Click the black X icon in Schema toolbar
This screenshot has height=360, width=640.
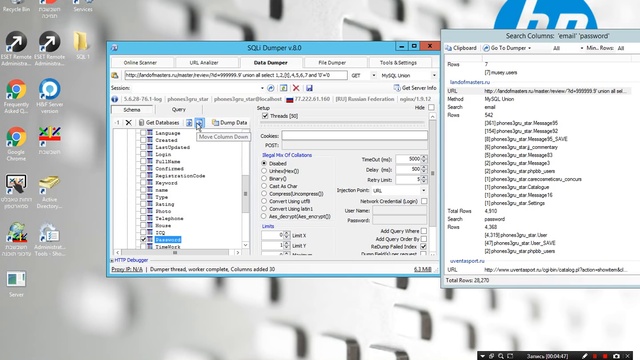[129, 122]
